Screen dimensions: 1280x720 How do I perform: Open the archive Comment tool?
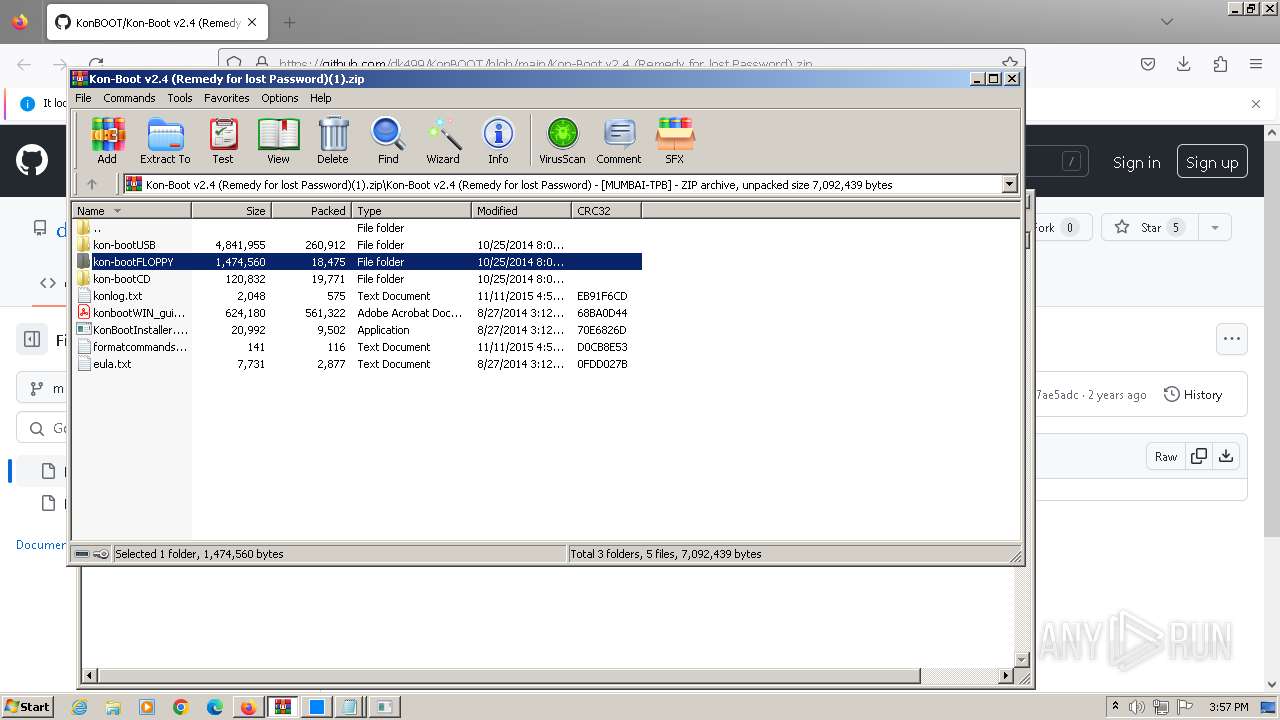tap(619, 140)
